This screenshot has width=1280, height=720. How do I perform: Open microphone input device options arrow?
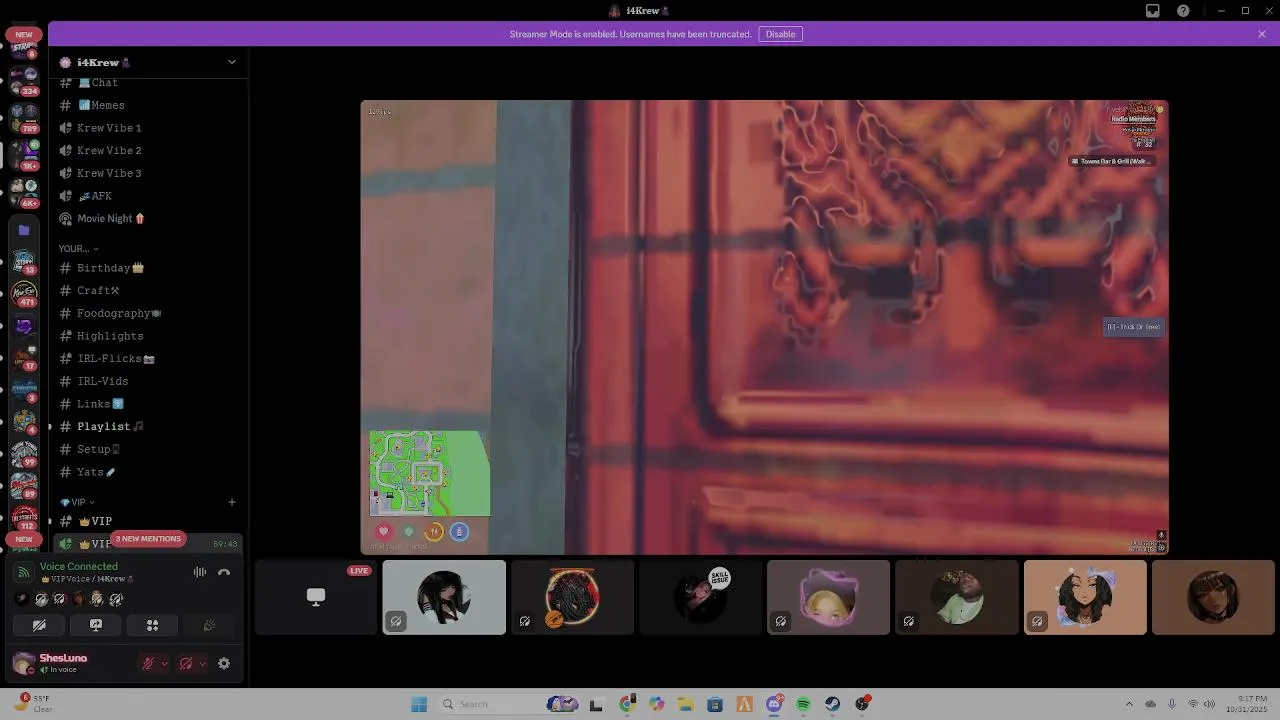tap(164, 663)
